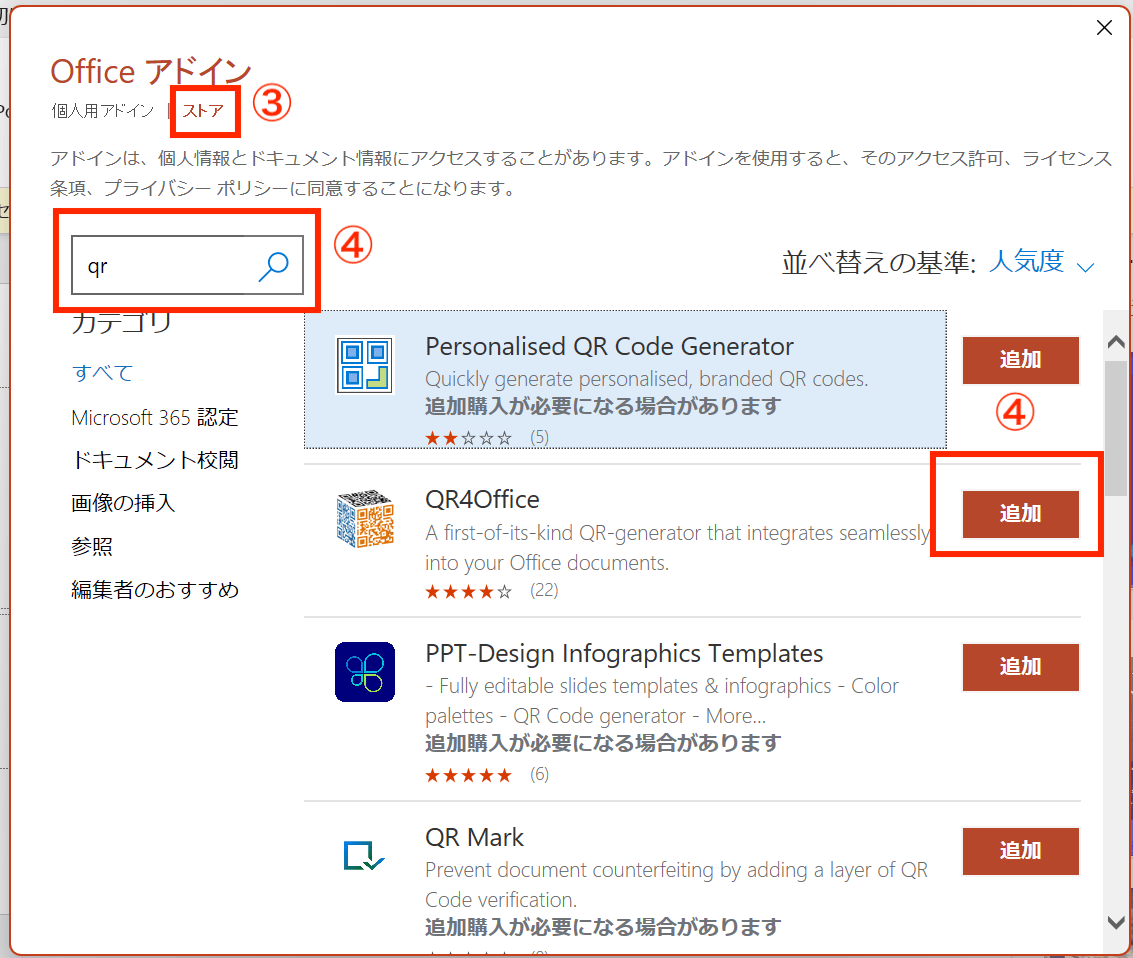The height and width of the screenshot is (958, 1133).
Task: Switch to the ストア tab
Action: click(x=203, y=111)
